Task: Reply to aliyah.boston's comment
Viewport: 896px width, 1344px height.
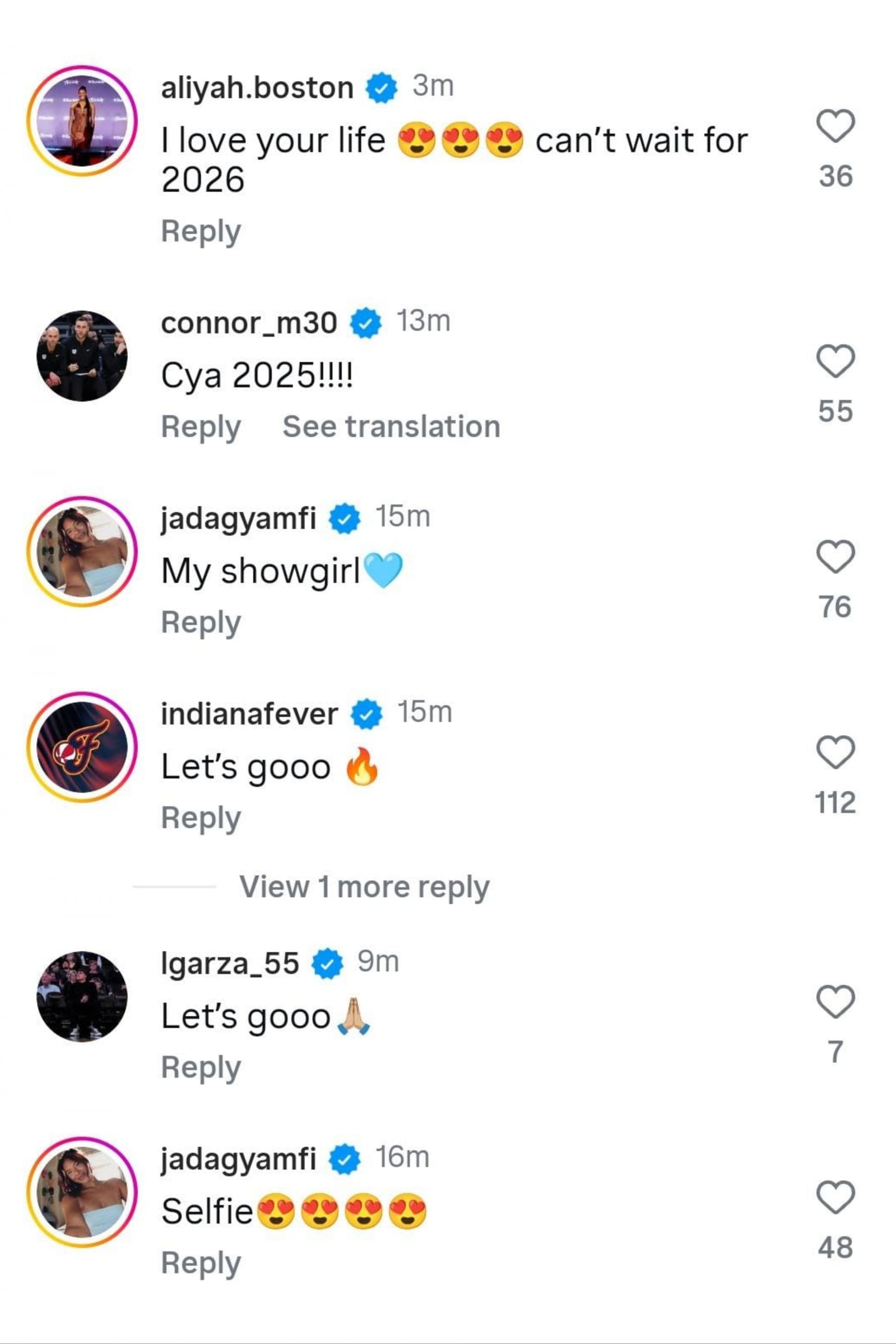Action: (x=200, y=231)
